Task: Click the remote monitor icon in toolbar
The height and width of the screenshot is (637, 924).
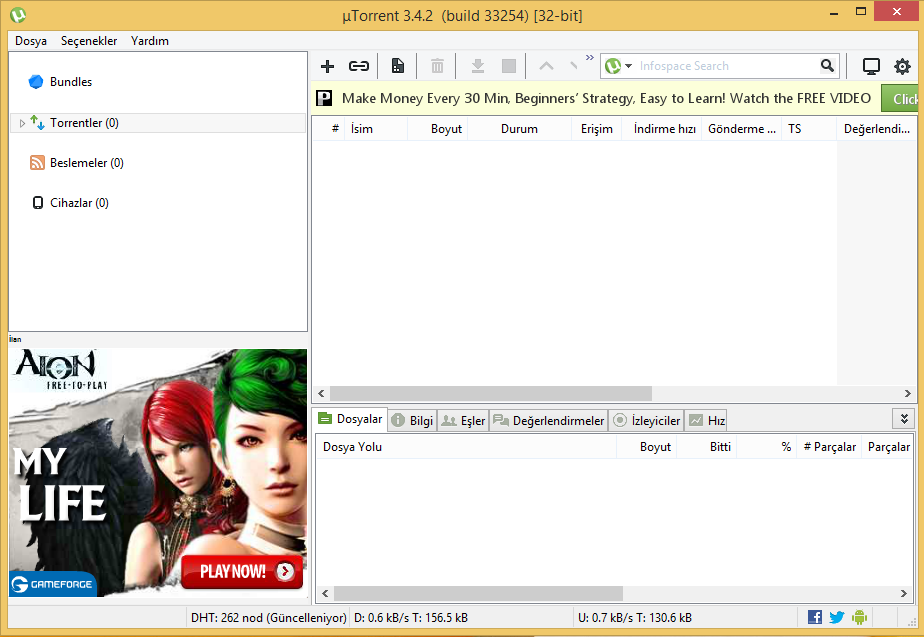Action: (x=871, y=66)
